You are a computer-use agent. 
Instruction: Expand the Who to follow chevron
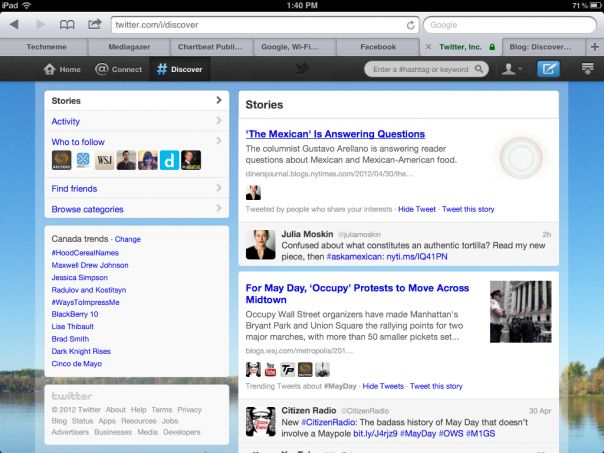click(x=219, y=141)
